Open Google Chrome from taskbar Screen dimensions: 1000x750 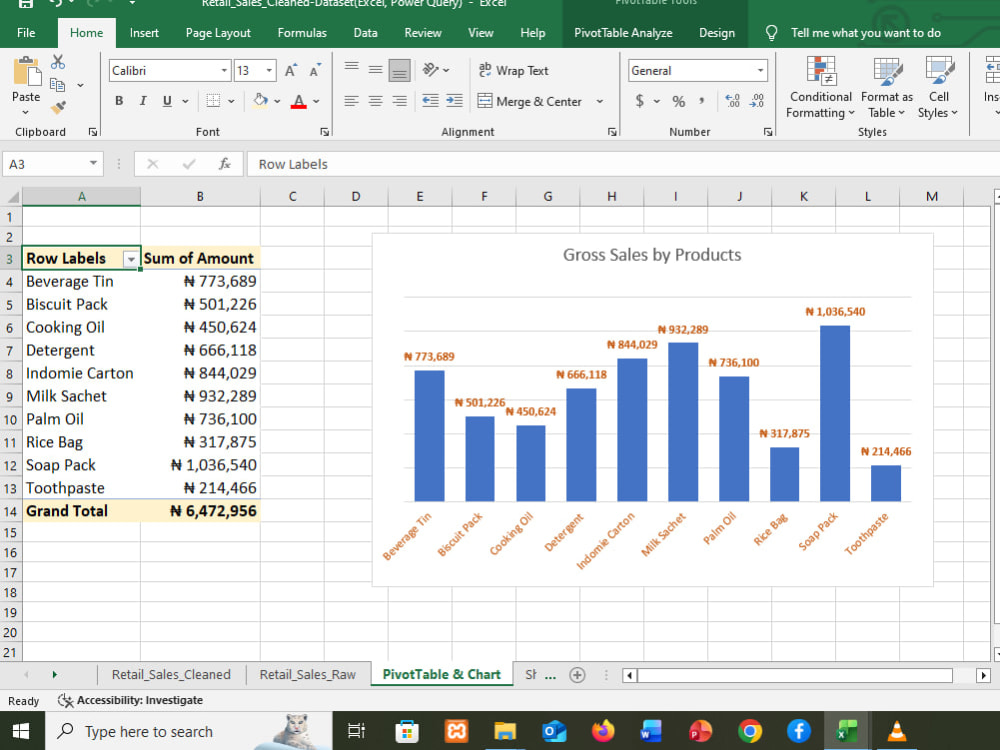click(750, 731)
